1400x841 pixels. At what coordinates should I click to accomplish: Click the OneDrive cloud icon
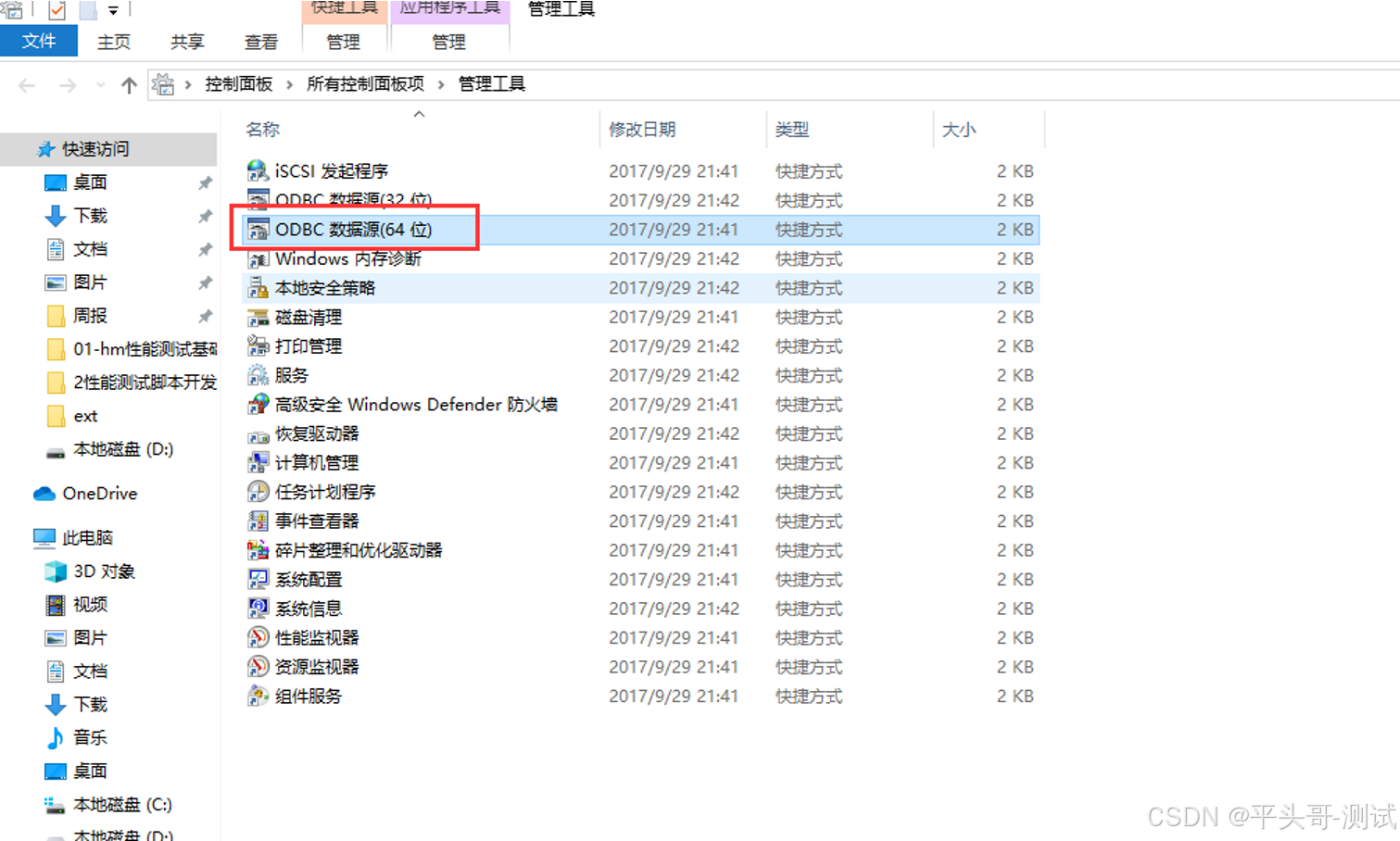click(44, 494)
